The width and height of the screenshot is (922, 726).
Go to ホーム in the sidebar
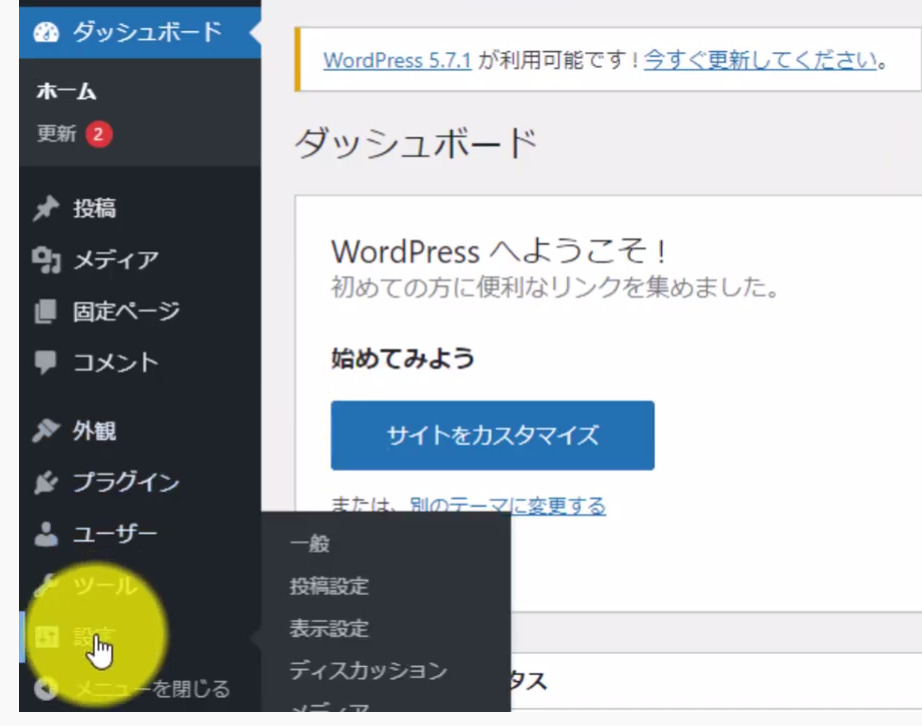(66, 91)
